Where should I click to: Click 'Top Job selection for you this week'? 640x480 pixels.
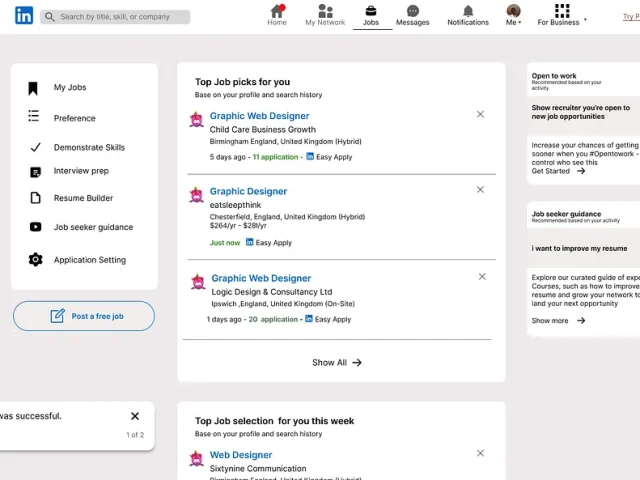pyautogui.click(x=274, y=421)
